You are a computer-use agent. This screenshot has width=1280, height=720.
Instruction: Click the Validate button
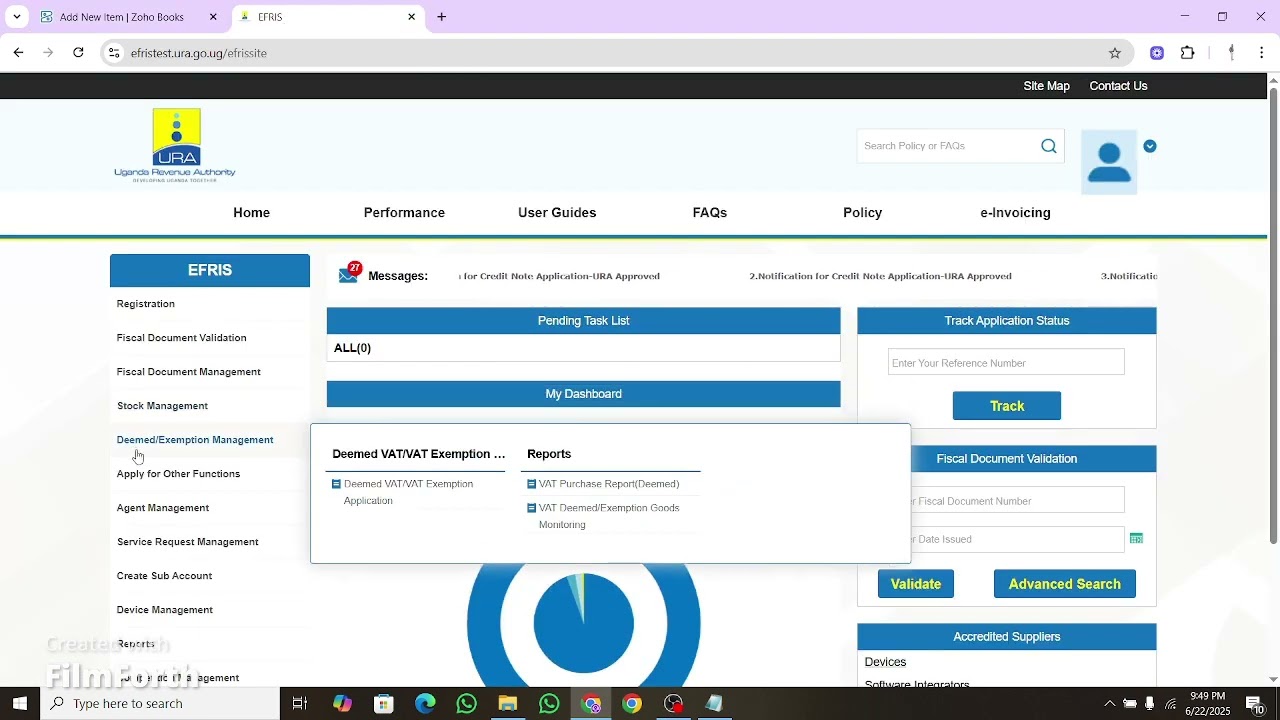point(916,584)
